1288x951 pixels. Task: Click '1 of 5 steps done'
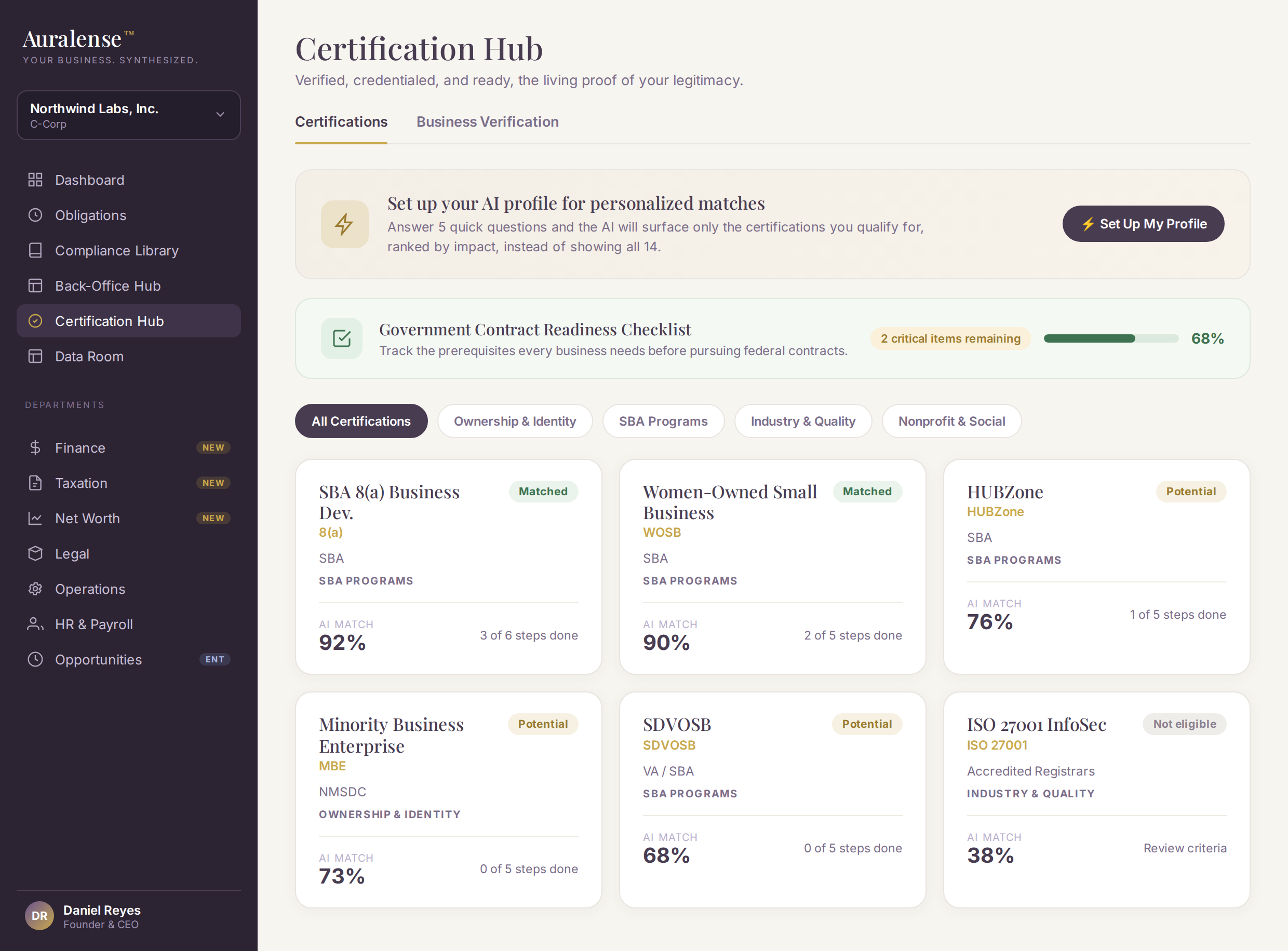1177,614
